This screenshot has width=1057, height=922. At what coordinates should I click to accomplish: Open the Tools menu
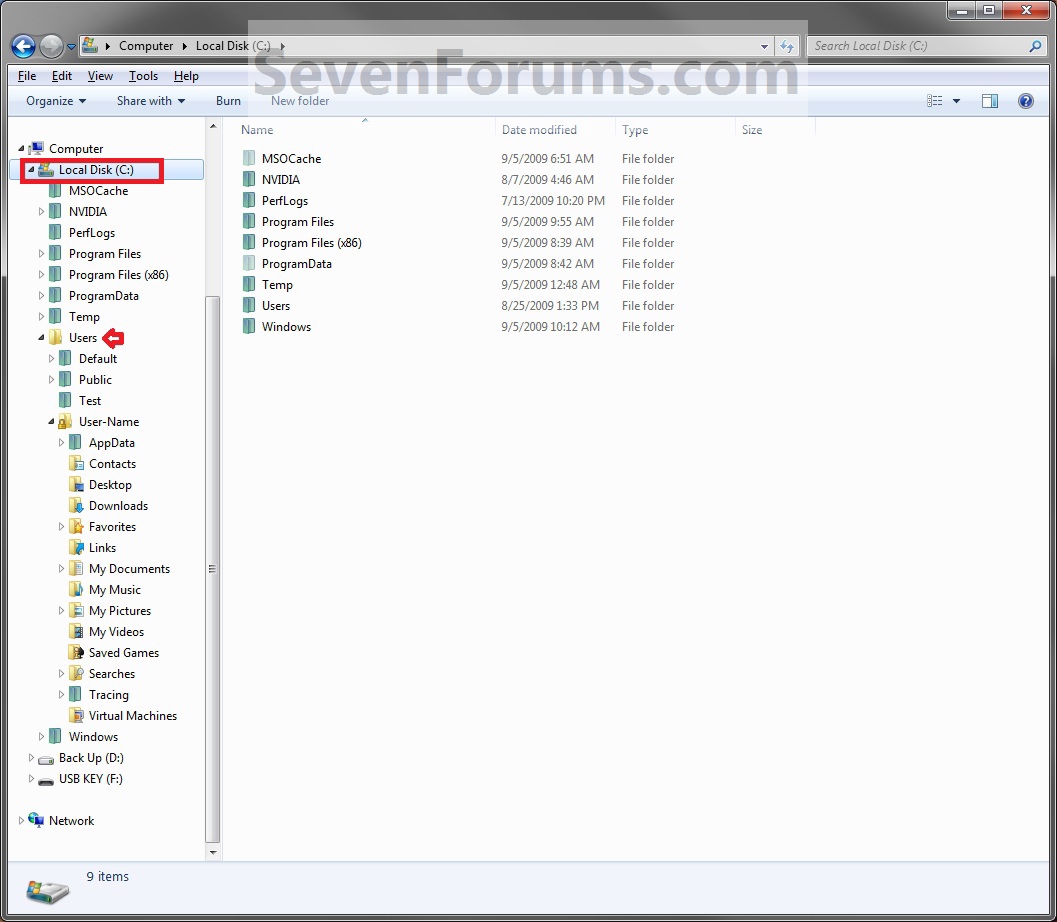click(x=143, y=75)
